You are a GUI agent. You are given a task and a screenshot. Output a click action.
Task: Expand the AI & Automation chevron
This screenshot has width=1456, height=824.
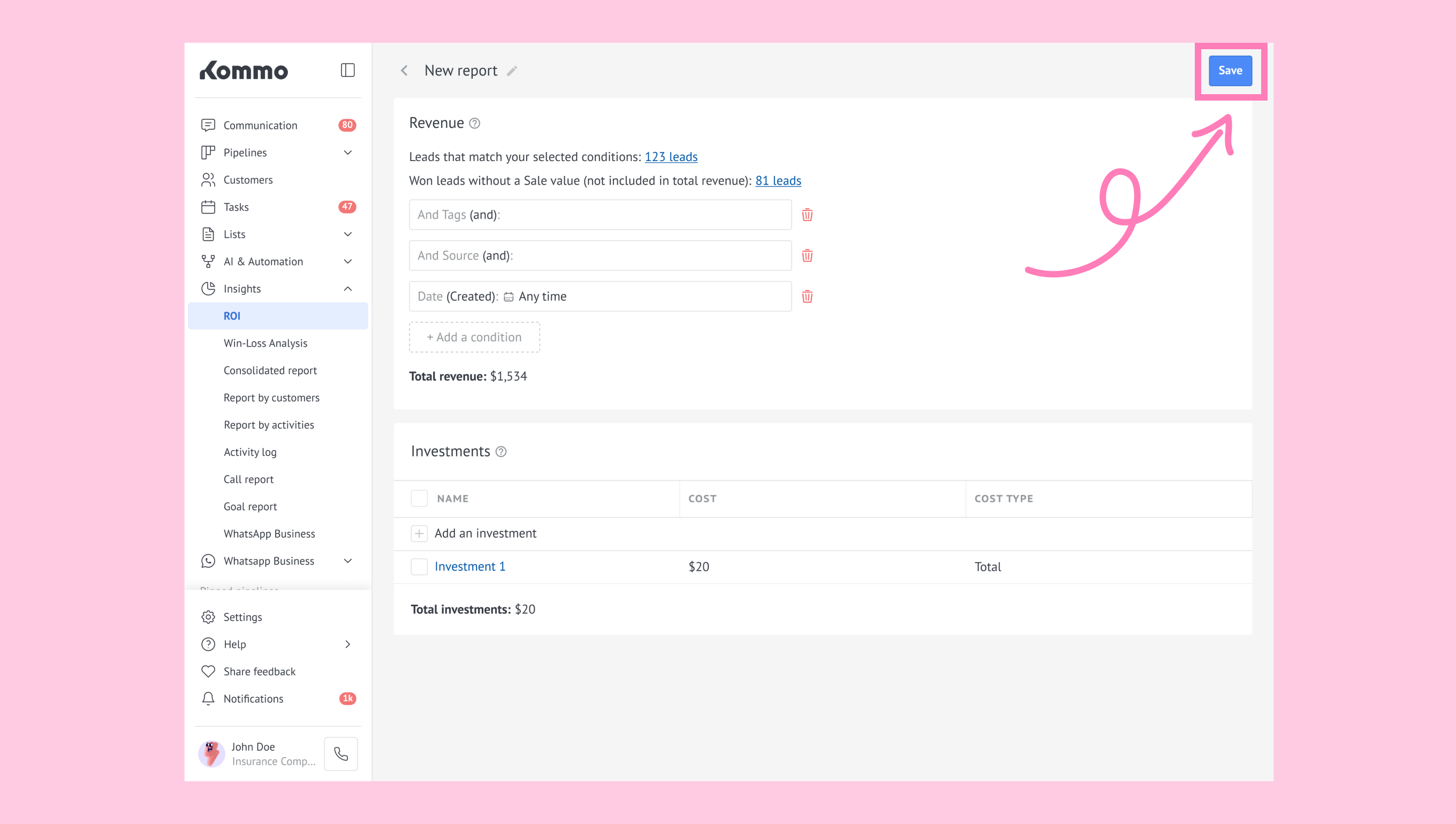point(348,262)
